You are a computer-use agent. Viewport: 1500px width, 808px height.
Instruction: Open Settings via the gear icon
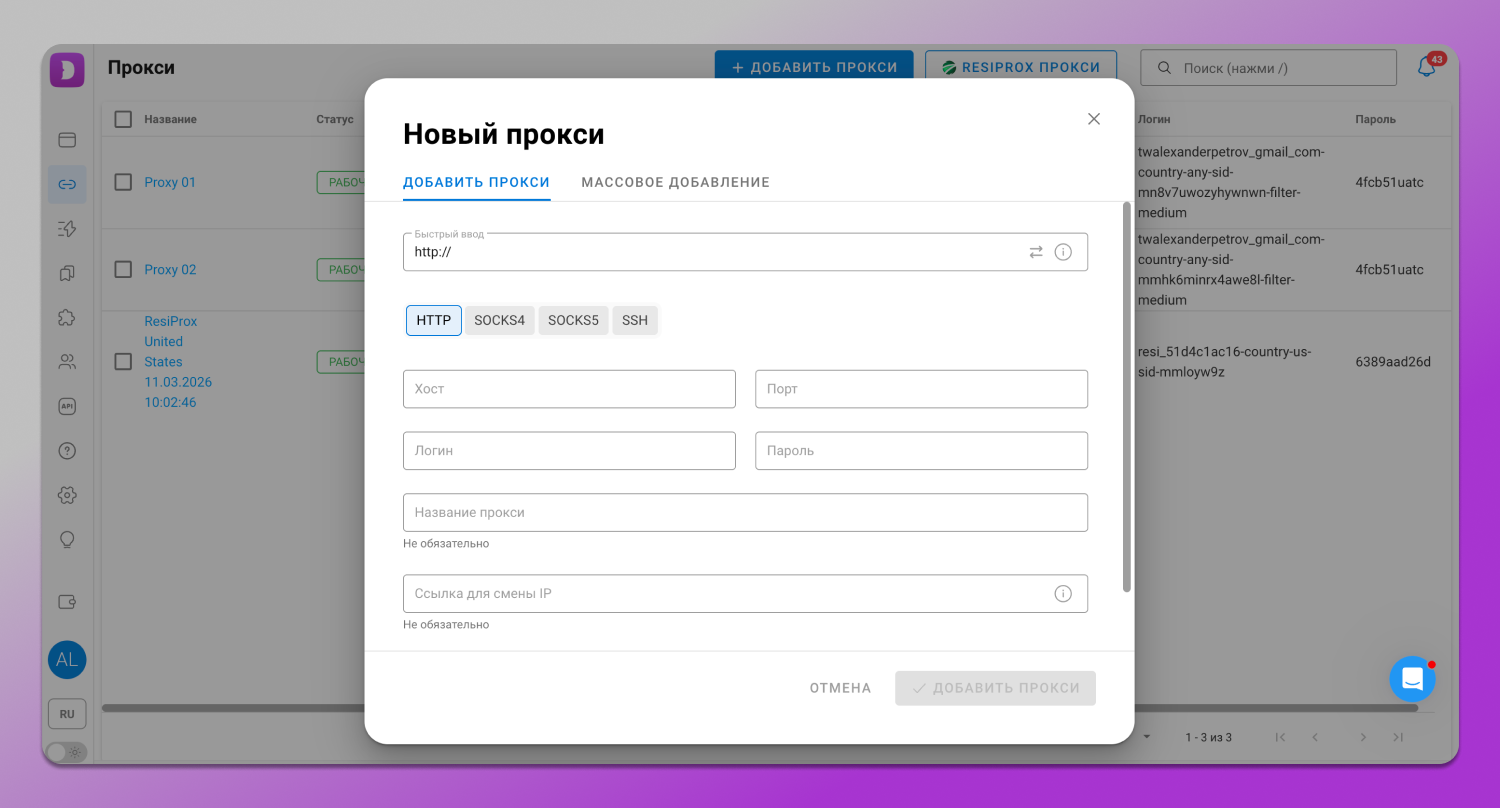pos(66,494)
